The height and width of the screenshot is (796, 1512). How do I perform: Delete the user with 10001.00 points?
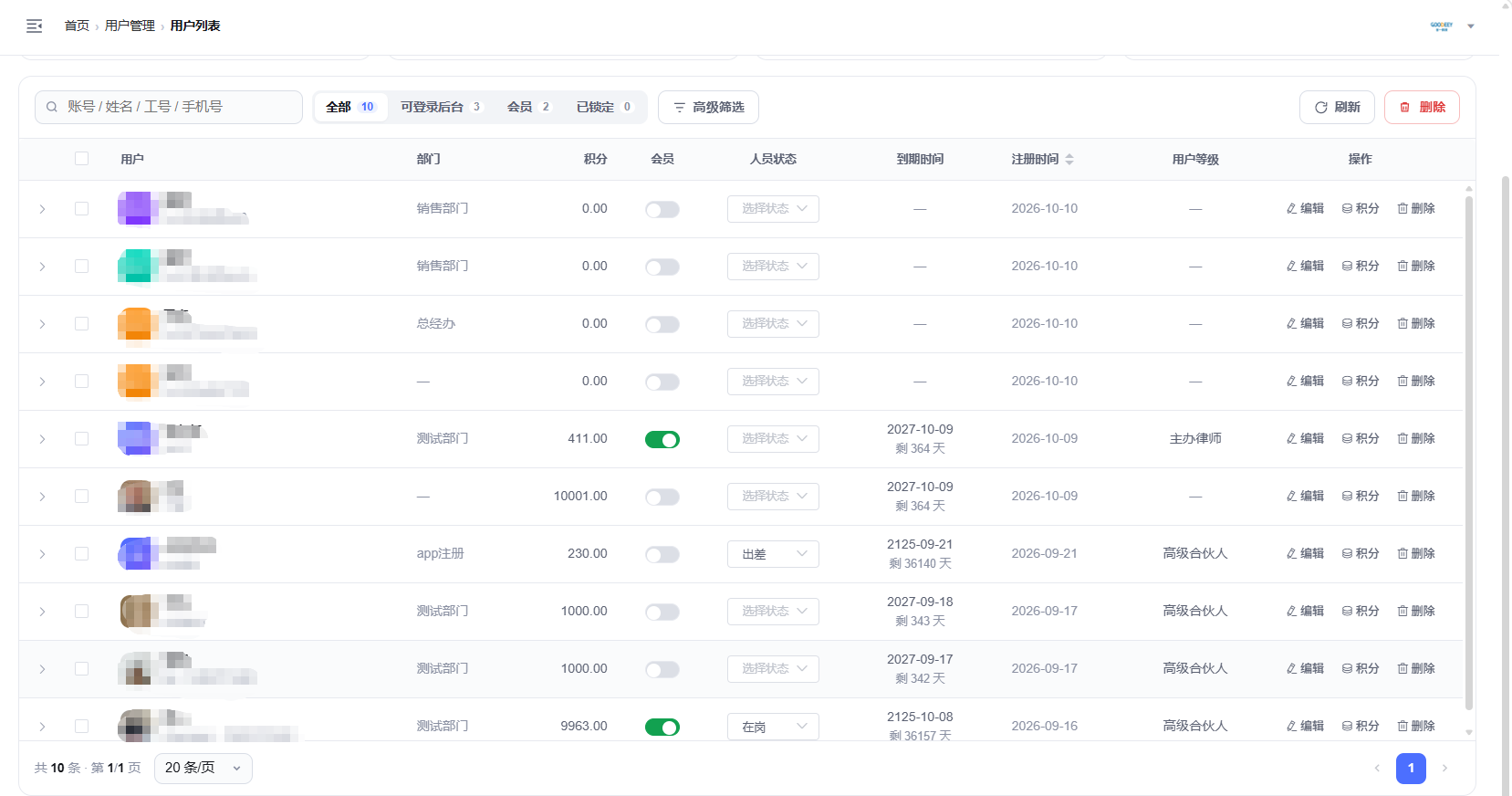1416,496
